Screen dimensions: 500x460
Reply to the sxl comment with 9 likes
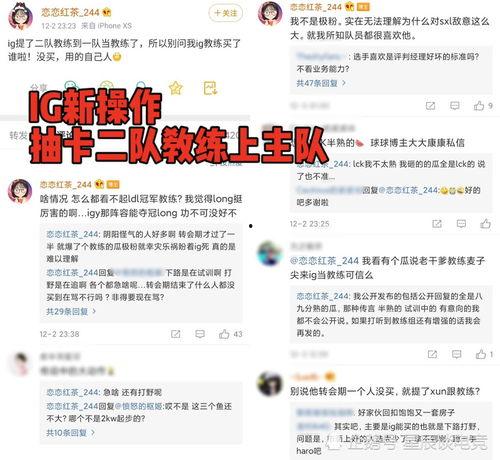tap(455, 106)
